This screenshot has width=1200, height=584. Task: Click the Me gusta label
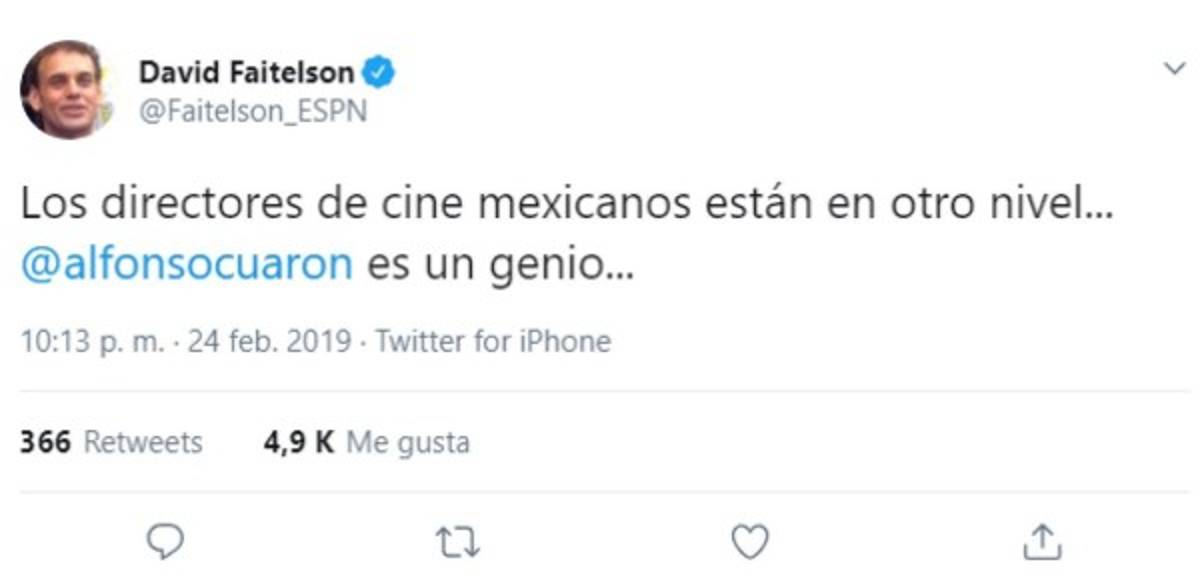click(x=407, y=440)
